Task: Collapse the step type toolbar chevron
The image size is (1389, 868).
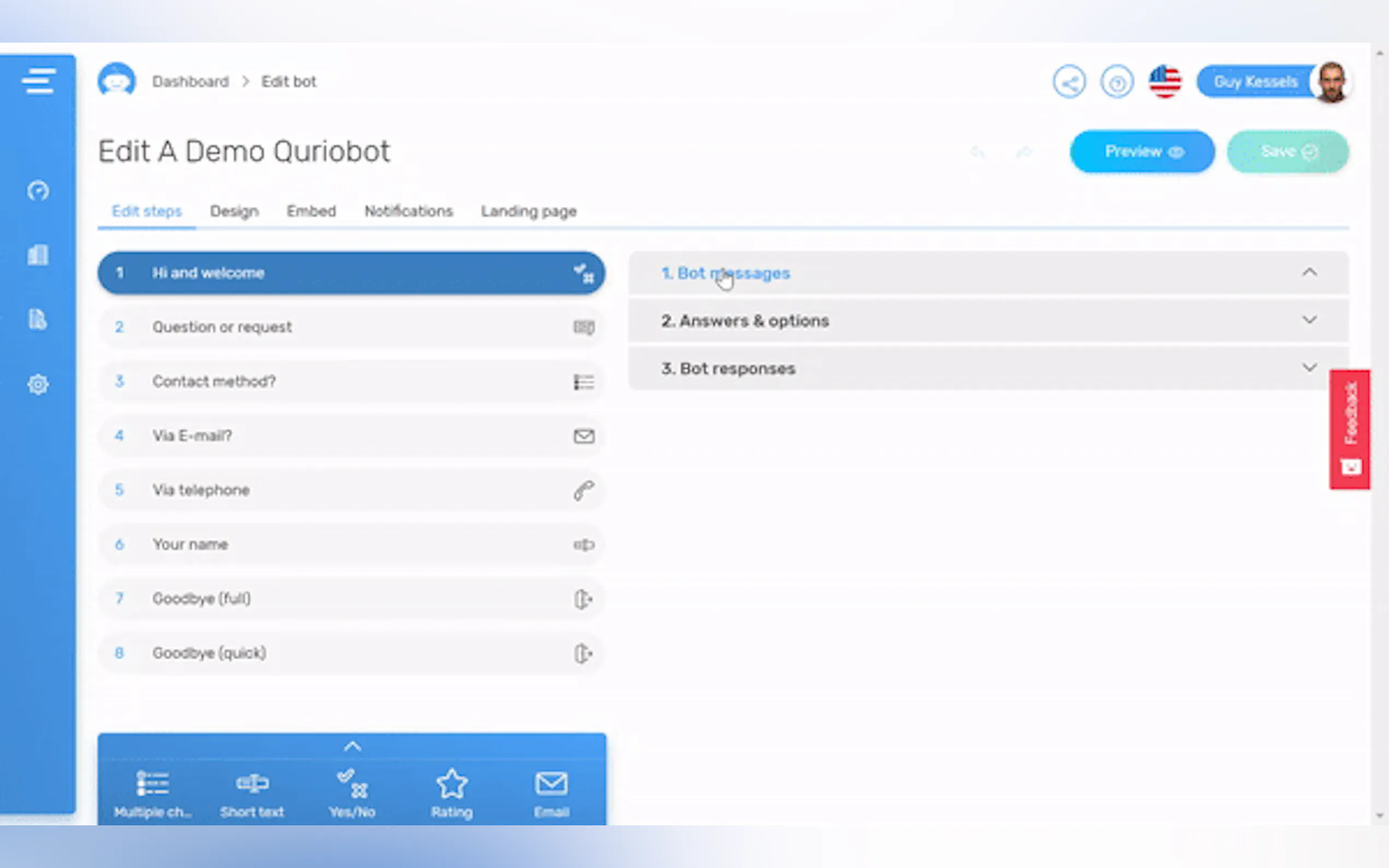Action: tap(352, 746)
